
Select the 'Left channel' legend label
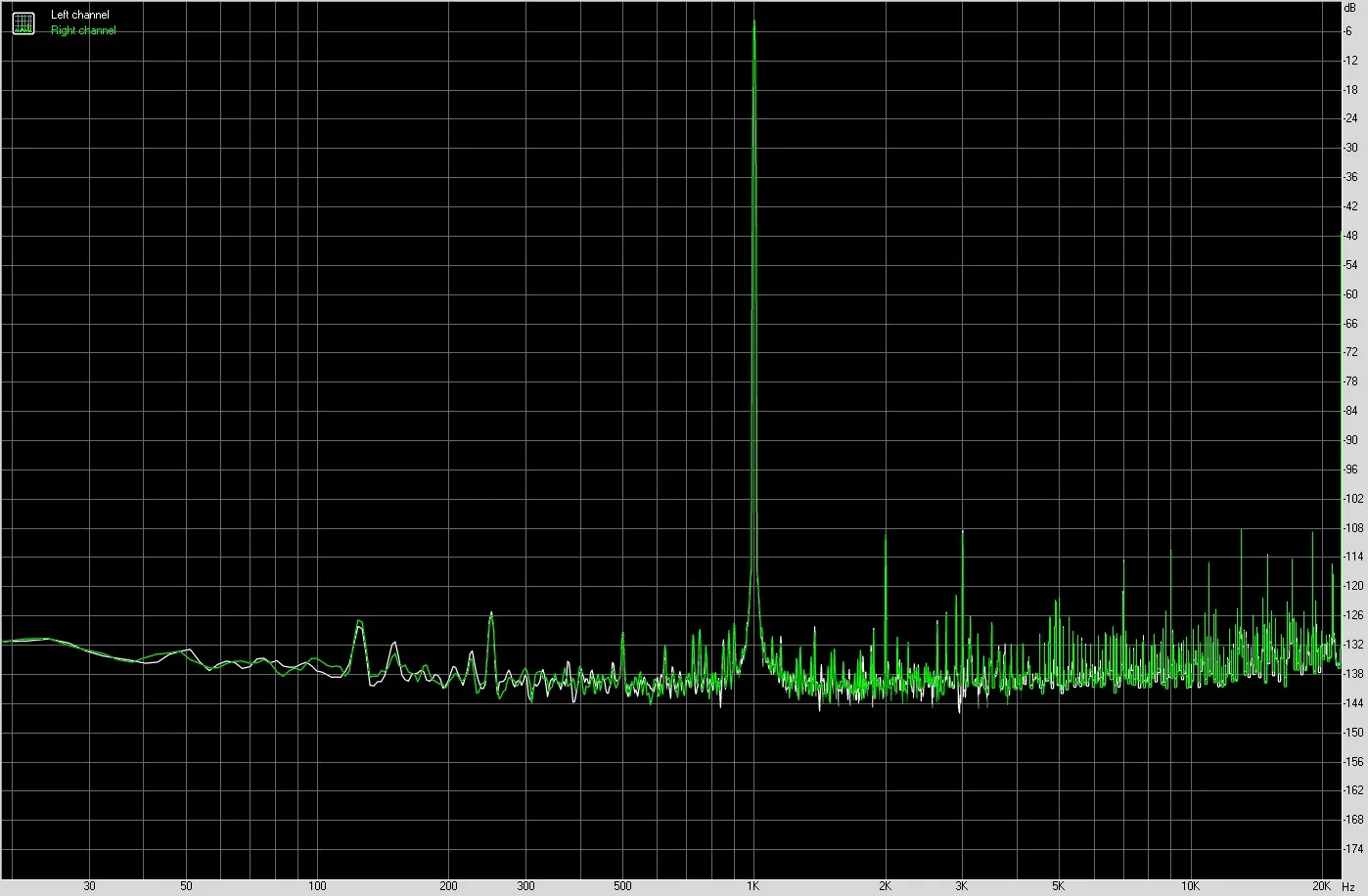tap(80, 15)
